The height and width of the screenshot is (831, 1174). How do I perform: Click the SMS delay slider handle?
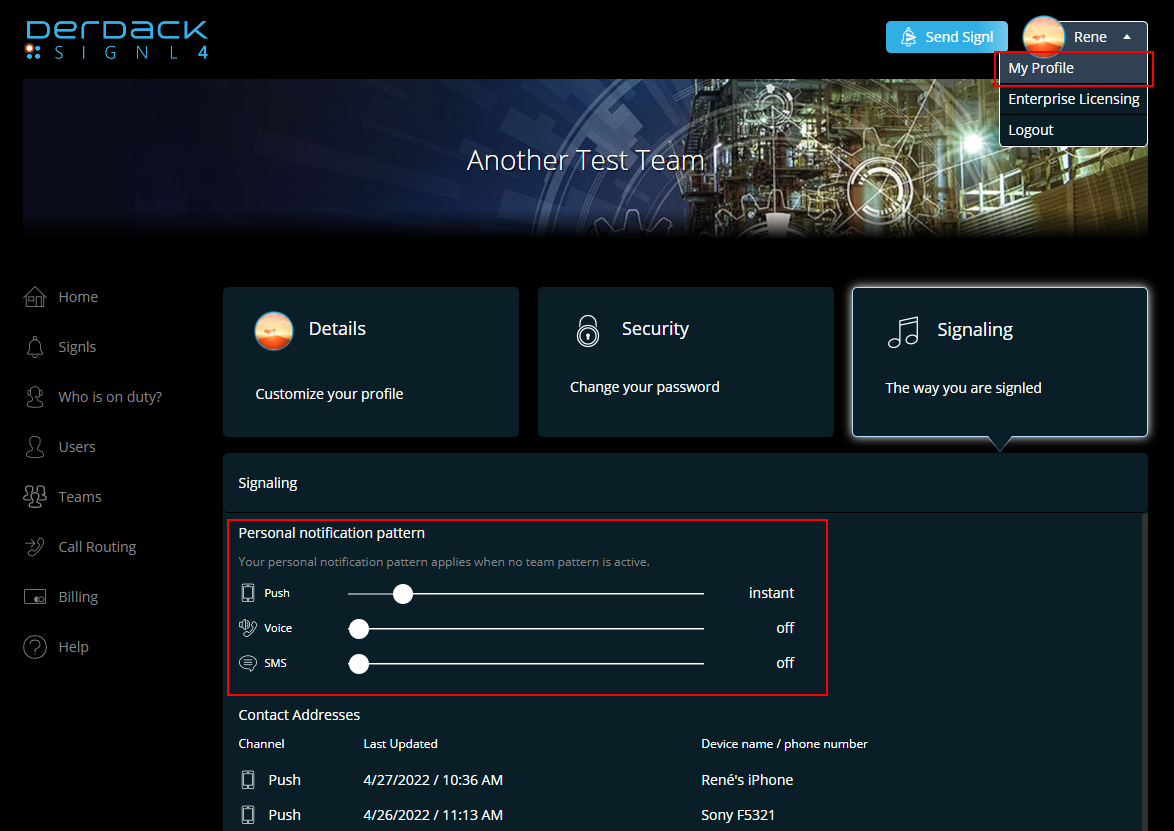[x=359, y=663]
